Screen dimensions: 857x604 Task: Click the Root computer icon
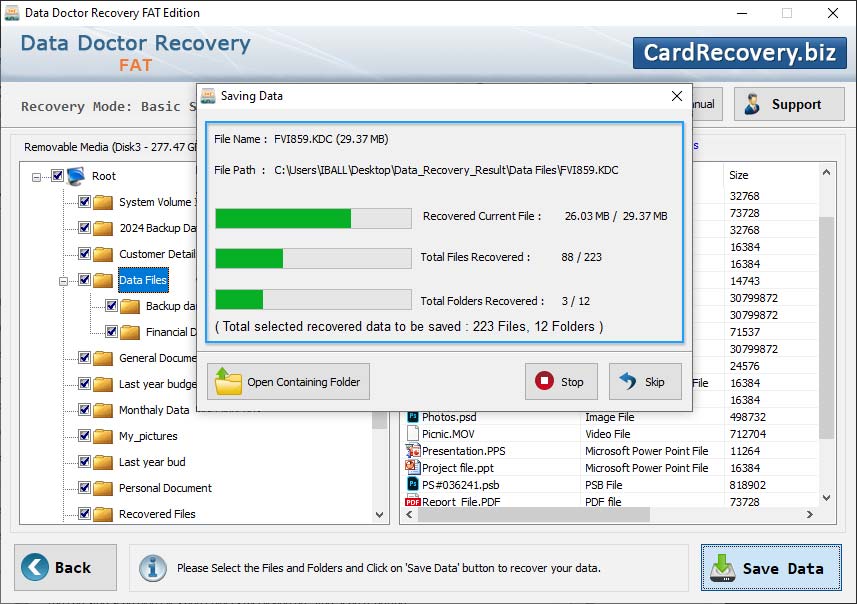[x=76, y=176]
